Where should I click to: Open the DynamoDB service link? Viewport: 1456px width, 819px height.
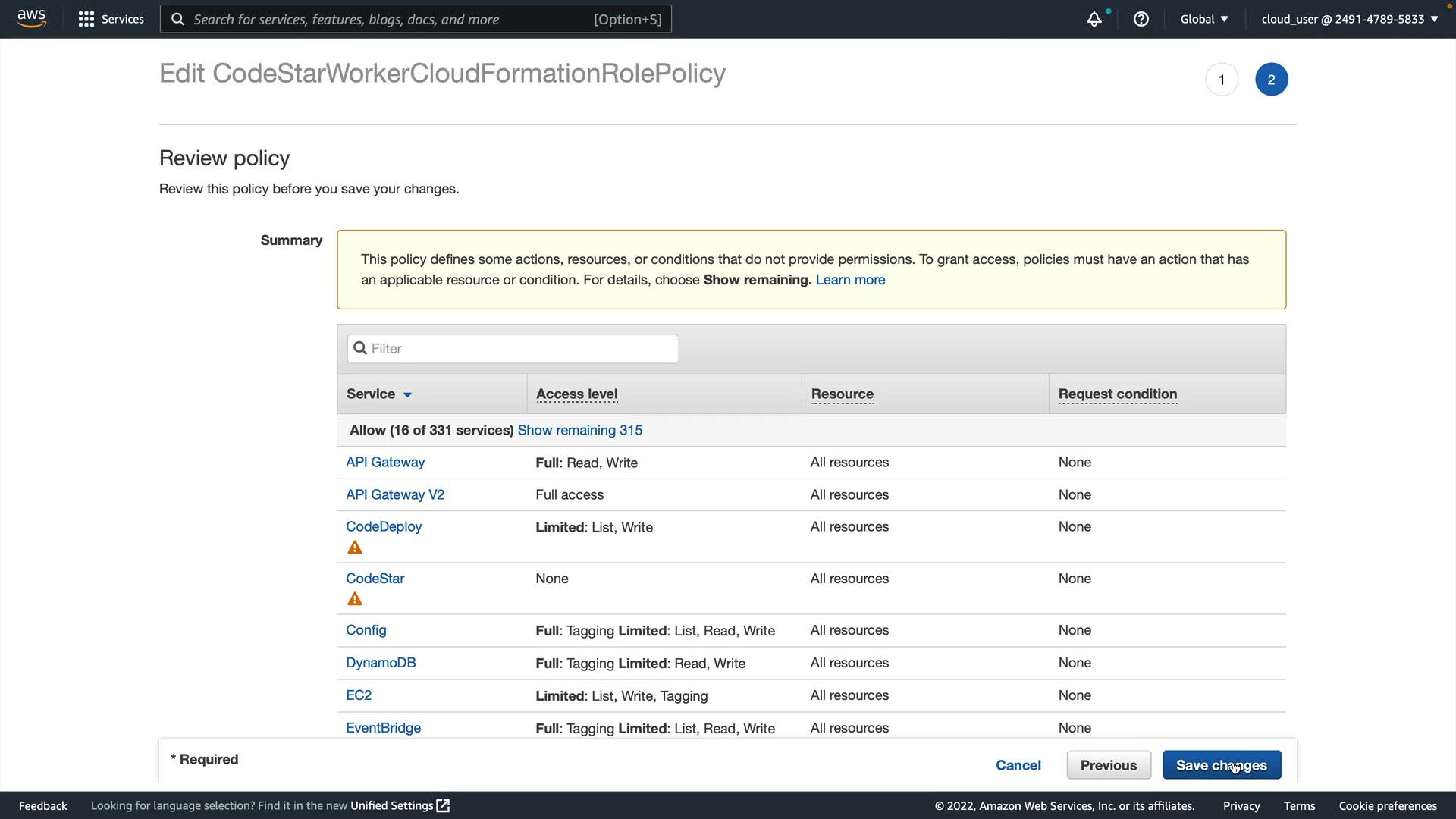[x=381, y=662]
